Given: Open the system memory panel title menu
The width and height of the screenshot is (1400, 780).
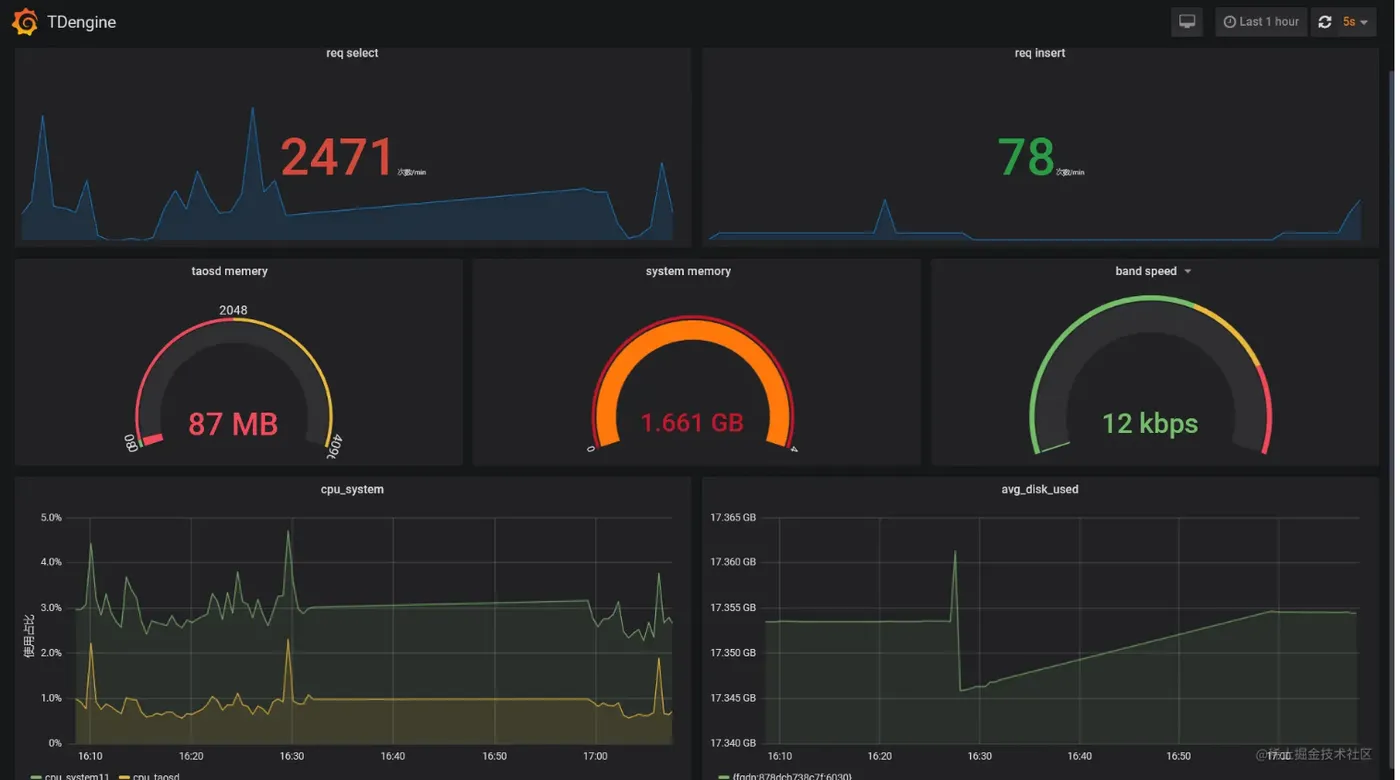Looking at the screenshot, I should [688, 271].
